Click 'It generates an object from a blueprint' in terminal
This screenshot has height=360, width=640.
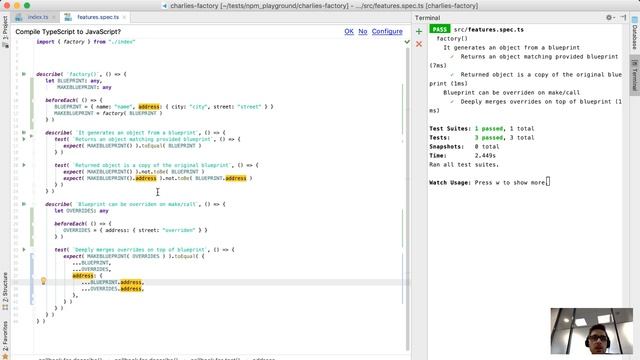pyautogui.click(x=511, y=47)
